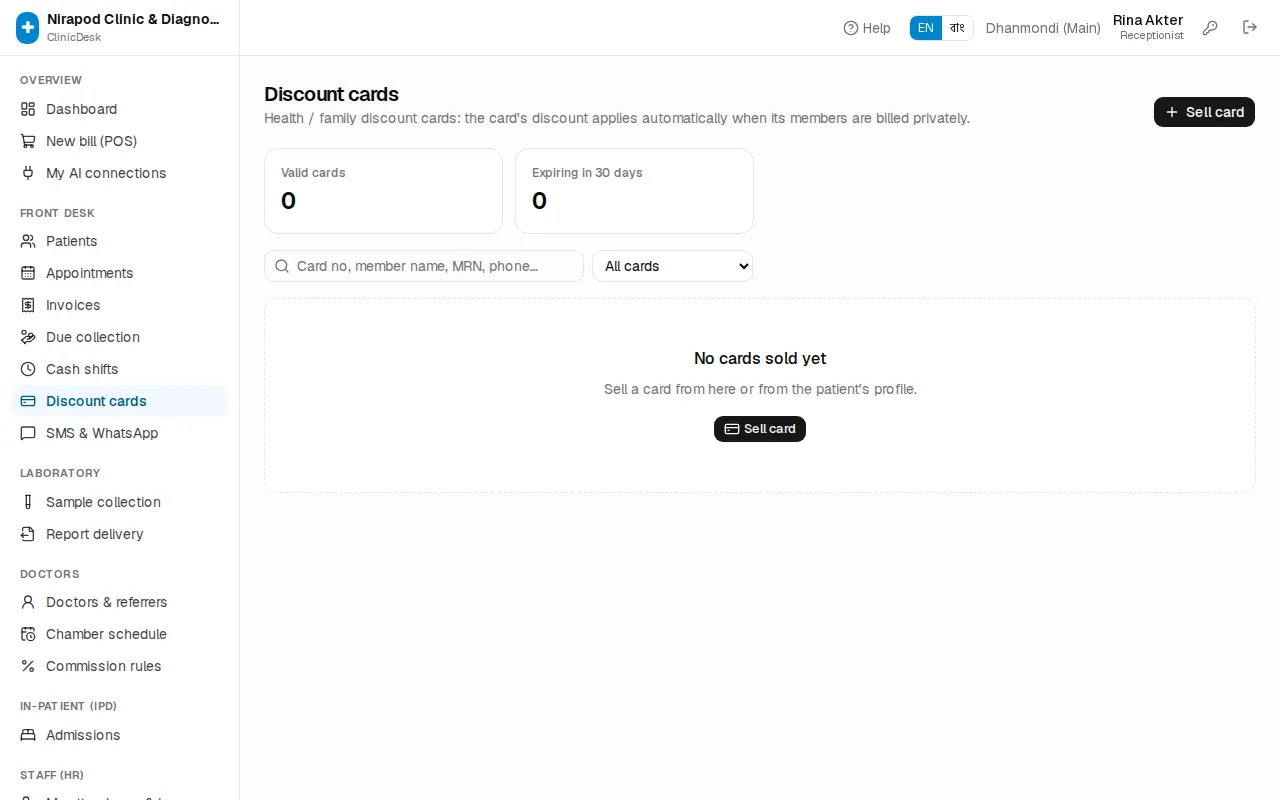The height and width of the screenshot is (800, 1280).
Task: Click the Rina Akter user name
Action: [x=1148, y=20]
